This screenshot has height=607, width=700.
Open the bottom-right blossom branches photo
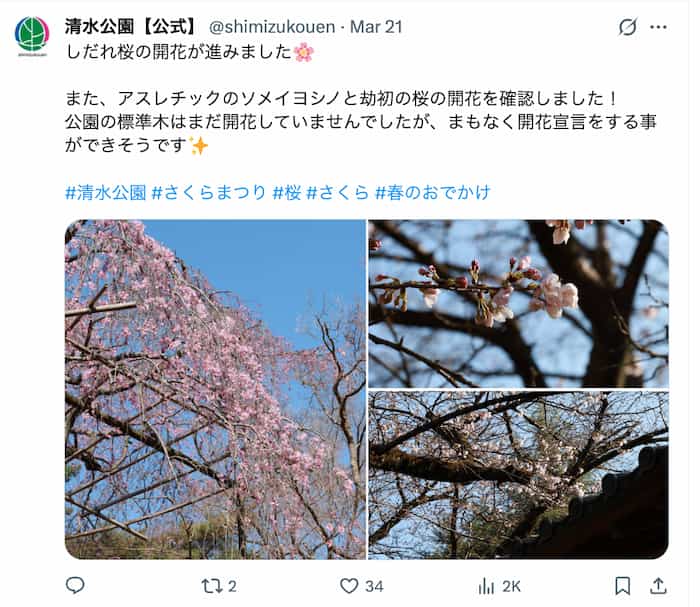518,475
